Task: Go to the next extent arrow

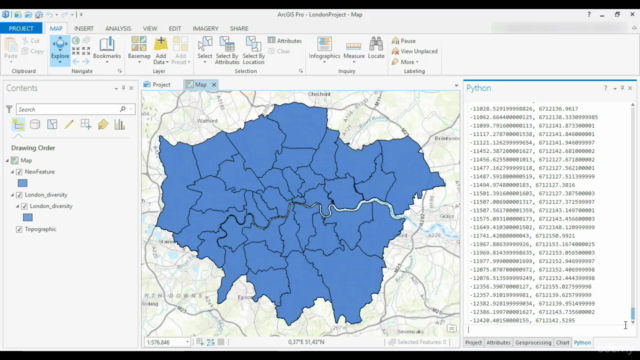Action: [x=86, y=61]
